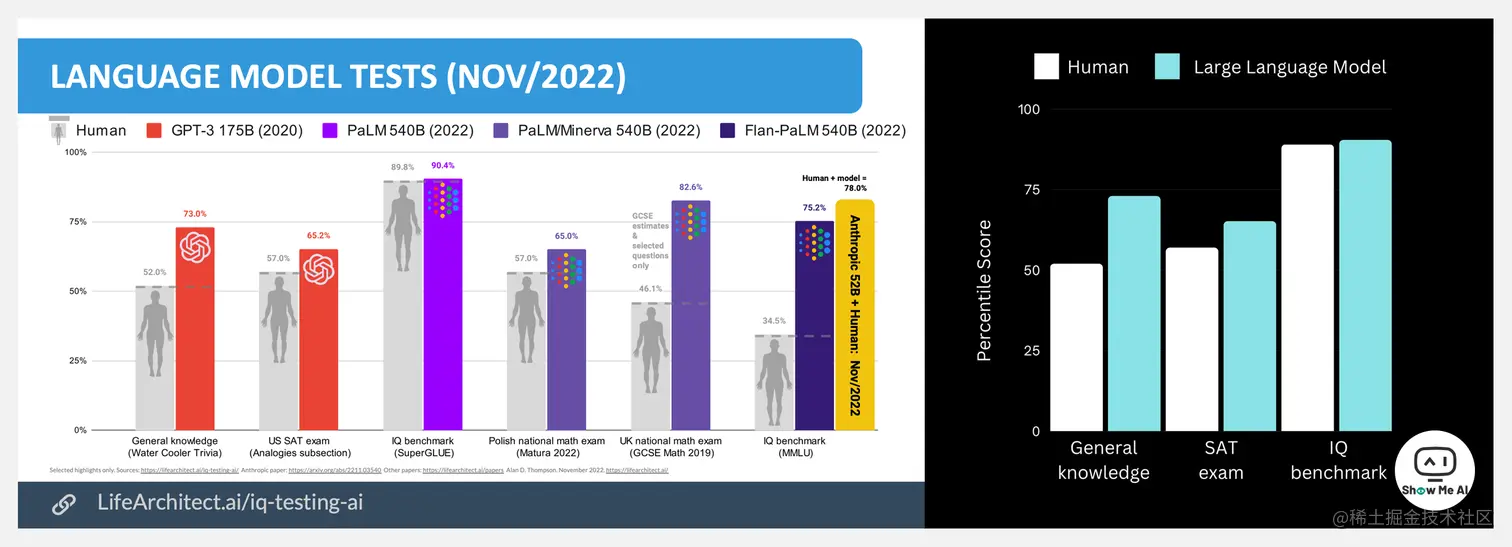Viewport: 1512px width, 547px height.
Task: Click the LANGUAGE MODEL TESTS title banner
Action: pyautogui.click(x=440, y=76)
